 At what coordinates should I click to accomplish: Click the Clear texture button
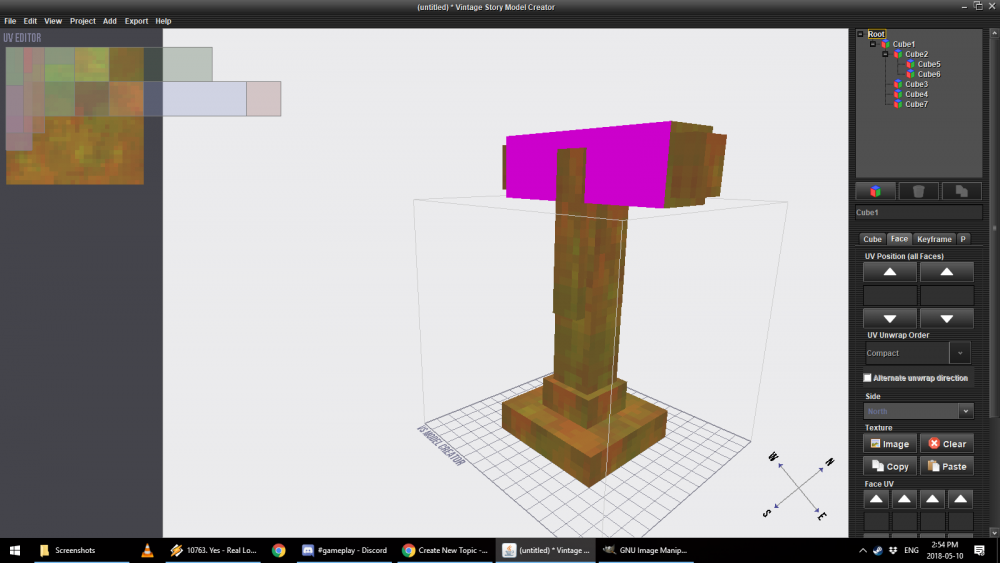click(945, 444)
